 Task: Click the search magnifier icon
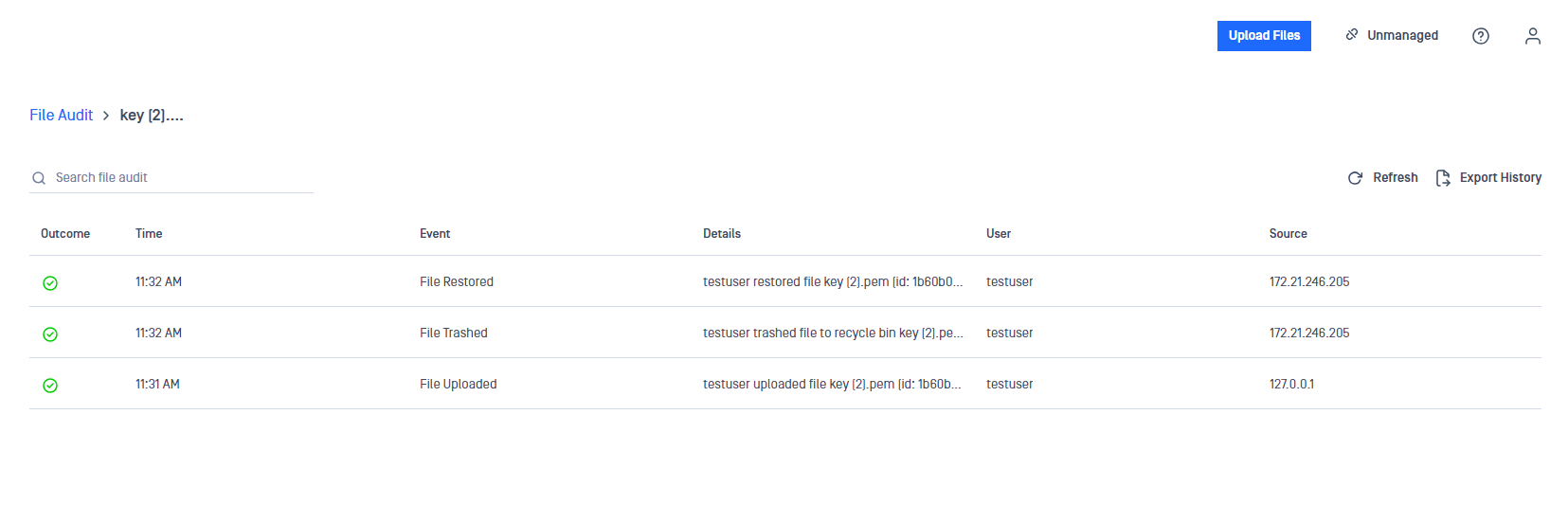tap(39, 178)
